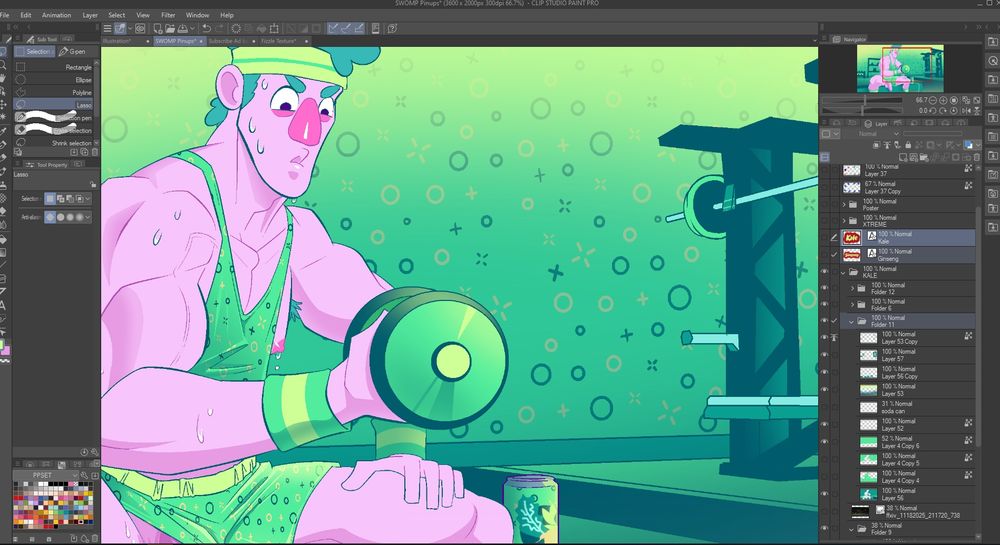Viewport: 1000px width, 545px height.
Task: Open the Animation menu
Action: pyautogui.click(x=57, y=15)
